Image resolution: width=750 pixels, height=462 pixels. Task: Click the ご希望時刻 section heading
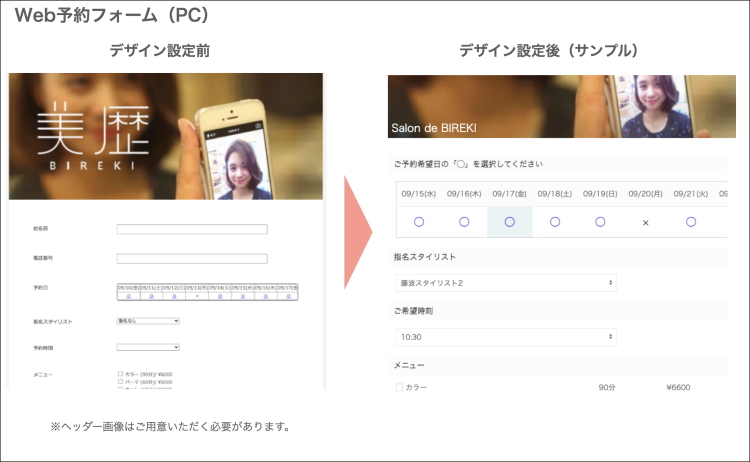[x=413, y=311]
